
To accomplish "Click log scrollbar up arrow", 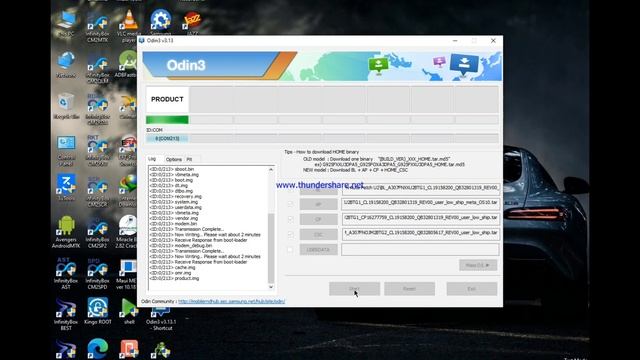I will coord(271,169).
